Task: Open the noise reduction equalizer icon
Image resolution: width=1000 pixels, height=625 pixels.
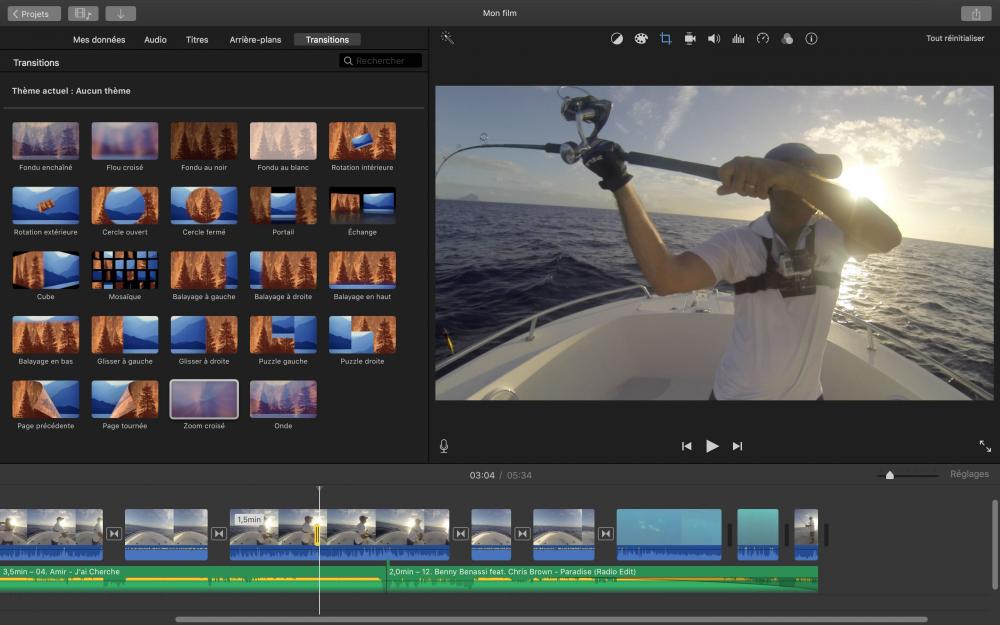Action: pyautogui.click(x=738, y=39)
